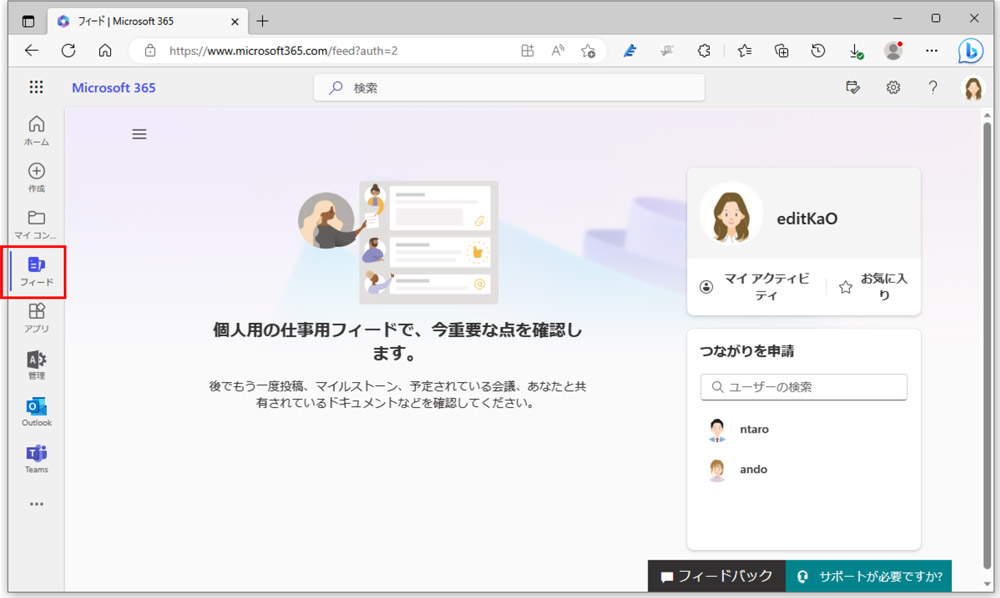Refresh the page in the browser
This screenshot has width=1000, height=598.
[68, 51]
